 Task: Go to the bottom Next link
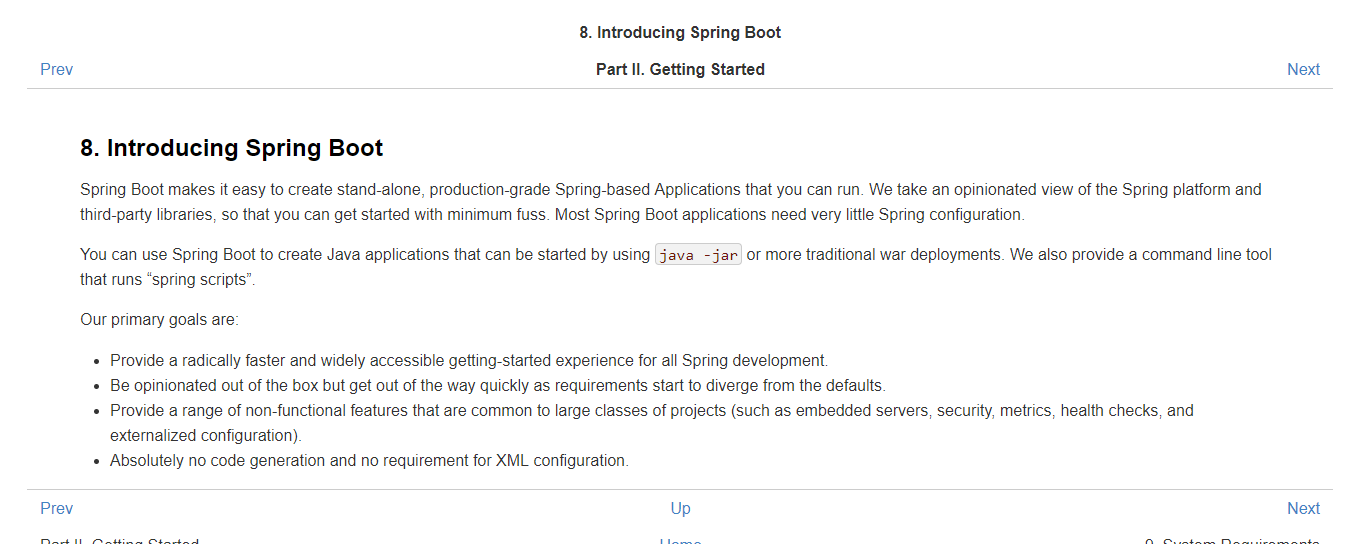1303,508
